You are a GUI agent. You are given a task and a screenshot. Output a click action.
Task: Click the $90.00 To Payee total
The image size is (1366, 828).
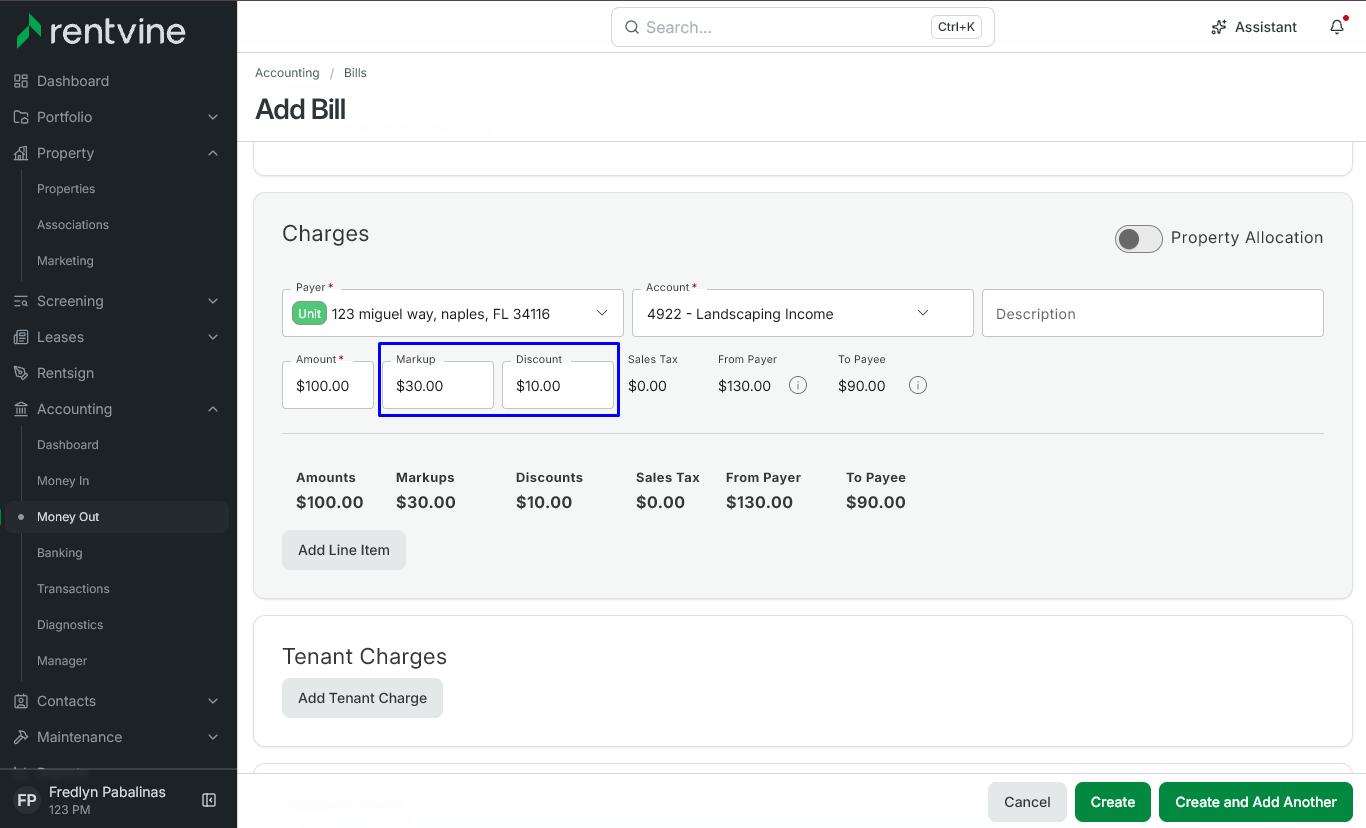(876, 502)
